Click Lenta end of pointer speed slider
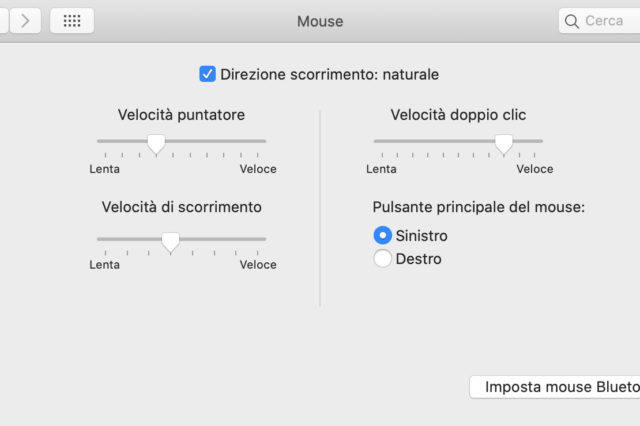The height and width of the screenshot is (426, 640). (98, 142)
